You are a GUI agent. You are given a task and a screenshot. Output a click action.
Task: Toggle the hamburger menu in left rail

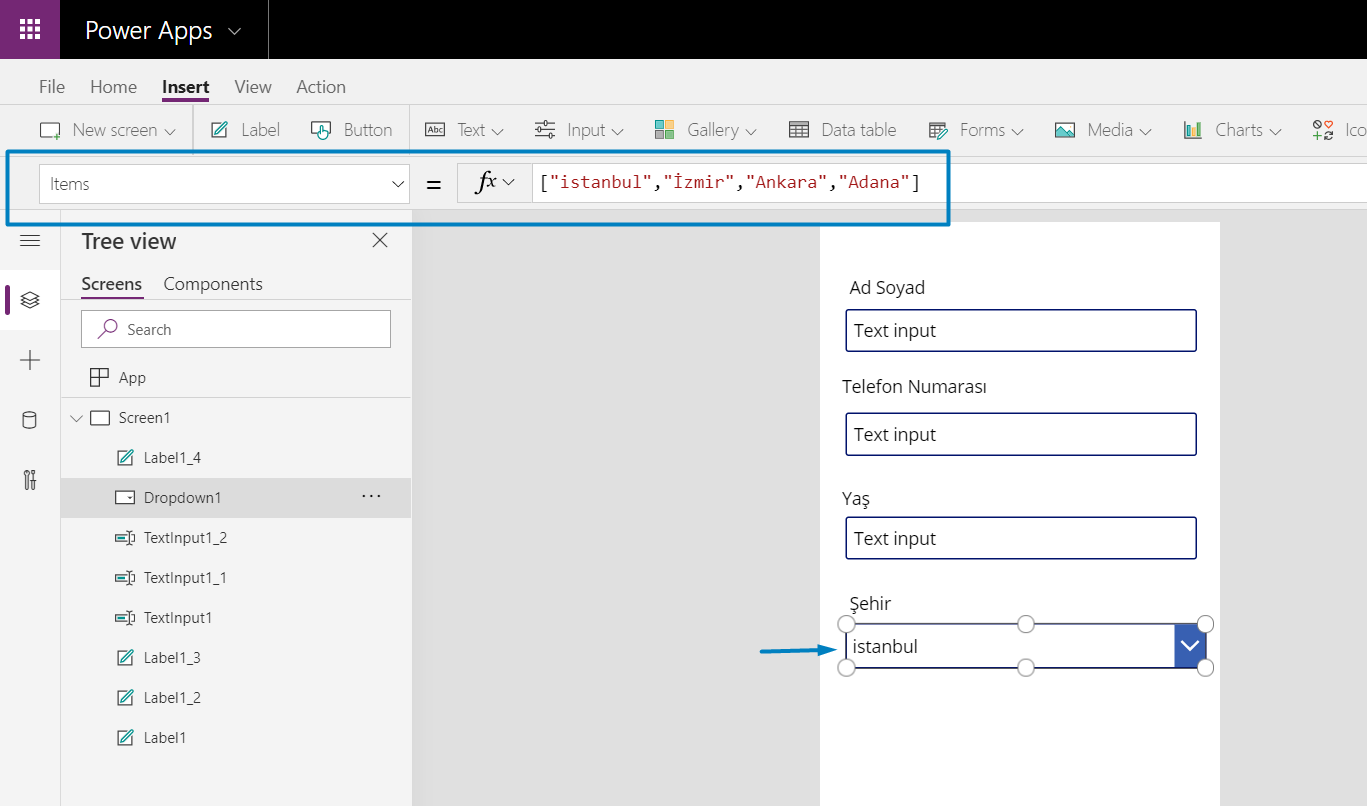coord(30,241)
